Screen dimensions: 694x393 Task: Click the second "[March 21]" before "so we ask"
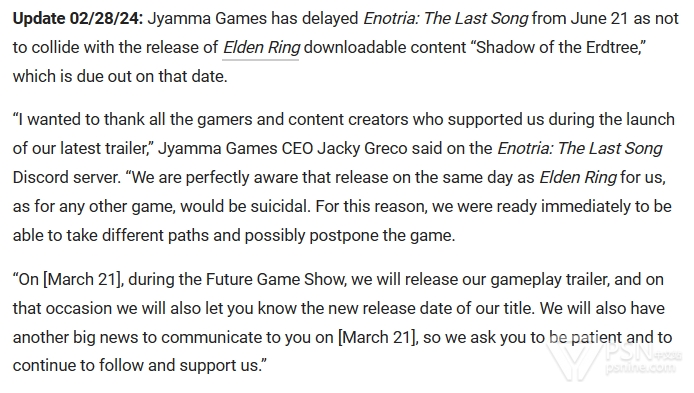[x=377, y=337]
